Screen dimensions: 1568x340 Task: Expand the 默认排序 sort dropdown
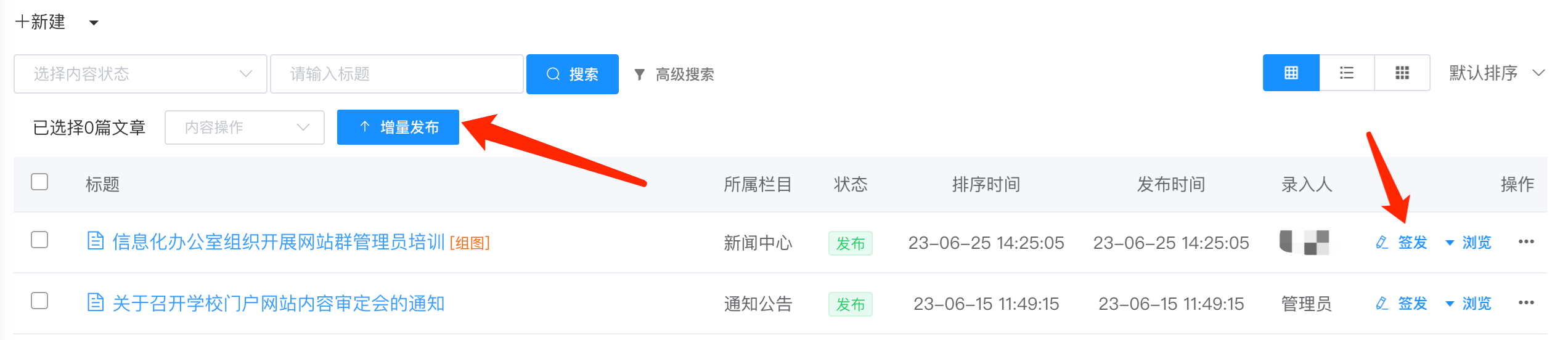point(1496,73)
